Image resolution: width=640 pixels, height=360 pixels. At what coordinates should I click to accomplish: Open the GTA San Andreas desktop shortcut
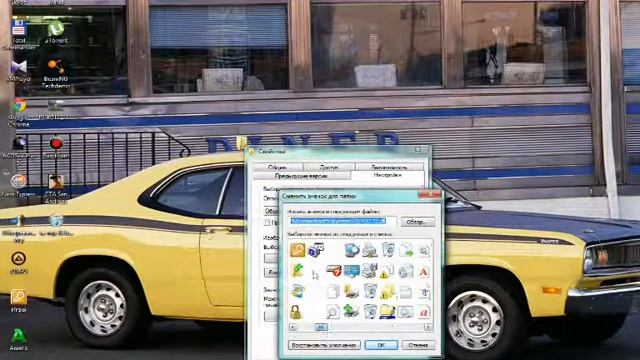click(56, 188)
